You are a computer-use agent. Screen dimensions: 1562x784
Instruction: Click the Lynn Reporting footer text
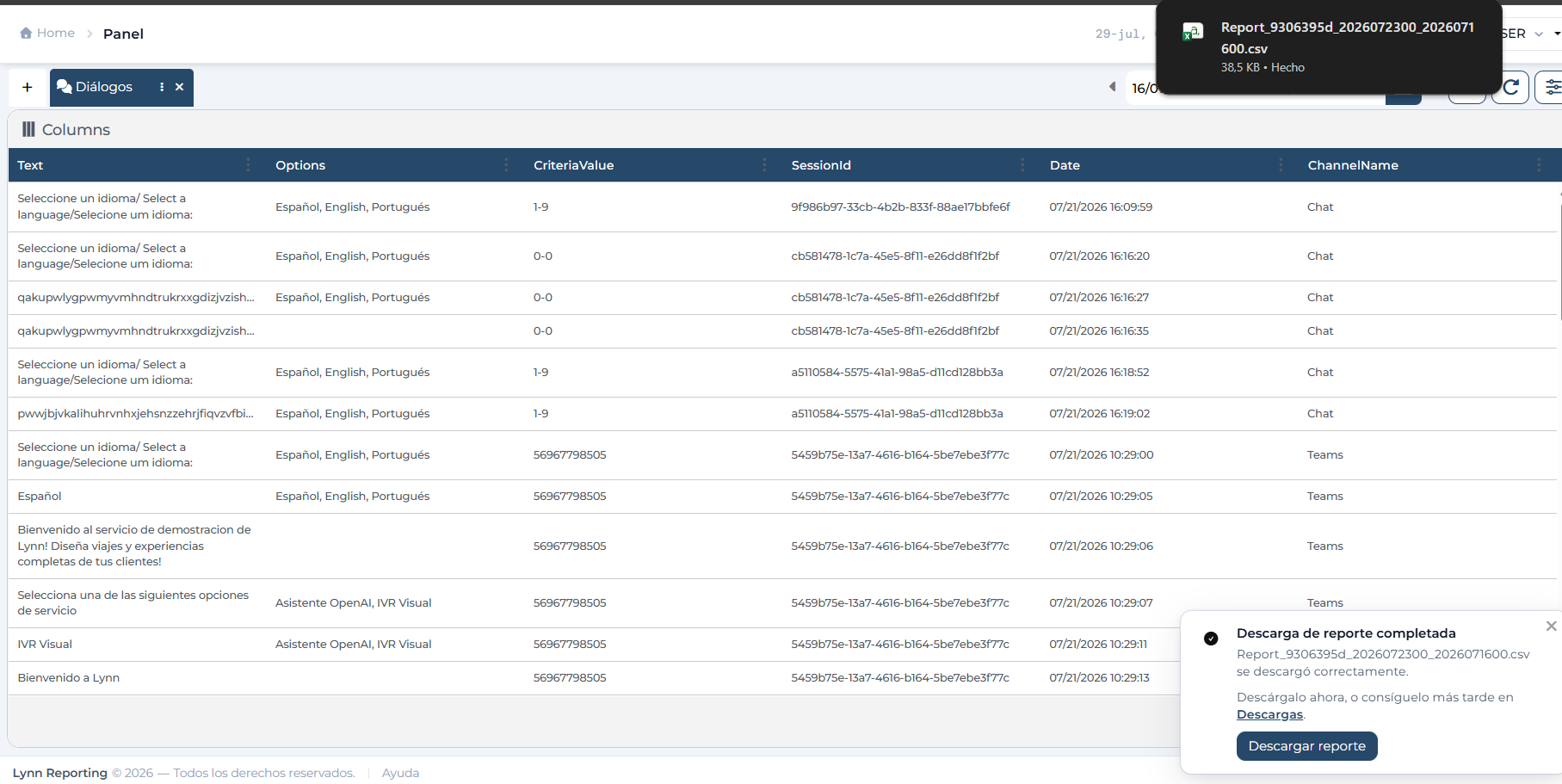(x=60, y=773)
